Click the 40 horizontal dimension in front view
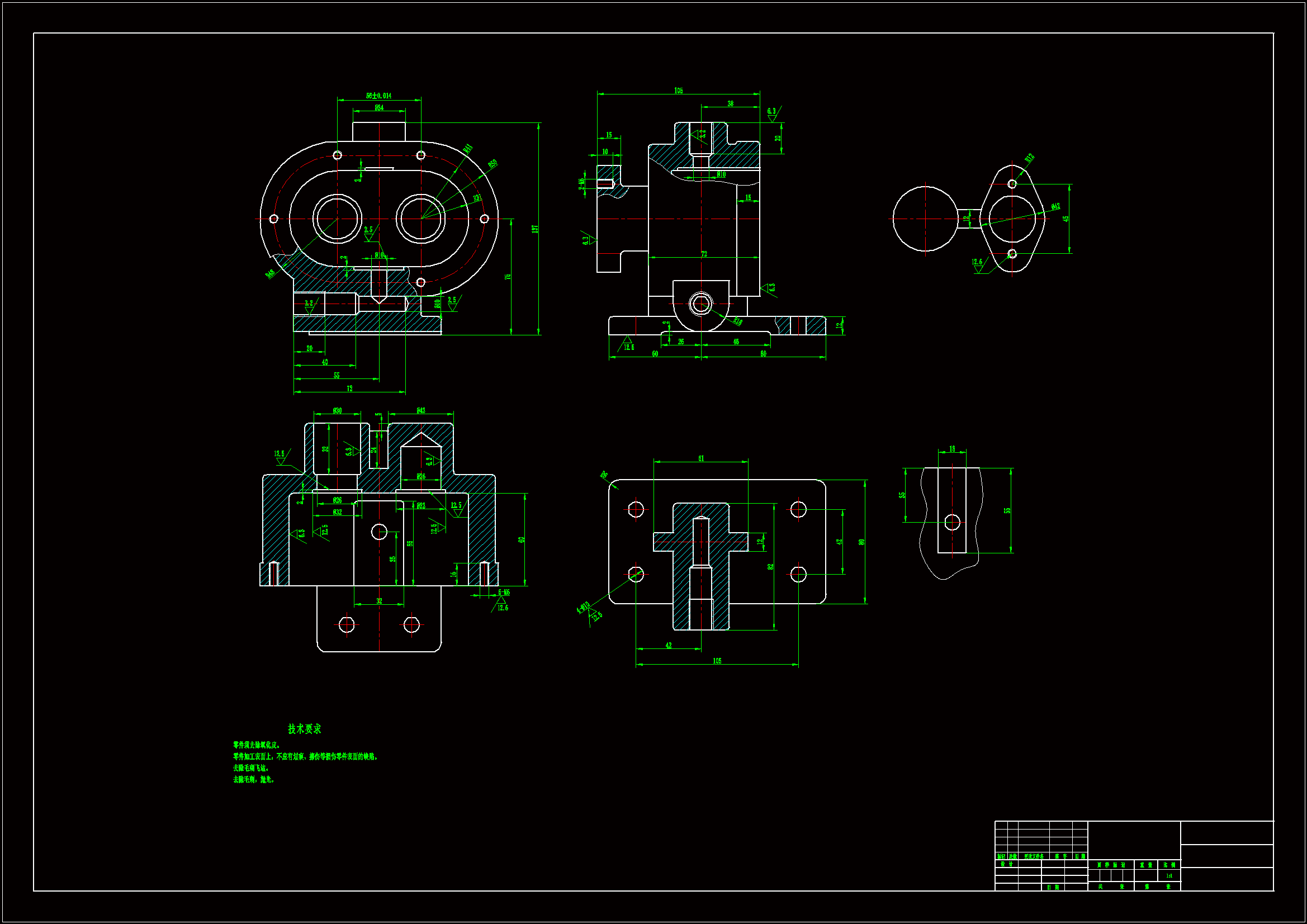The image size is (1307, 924). [x=325, y=362]
